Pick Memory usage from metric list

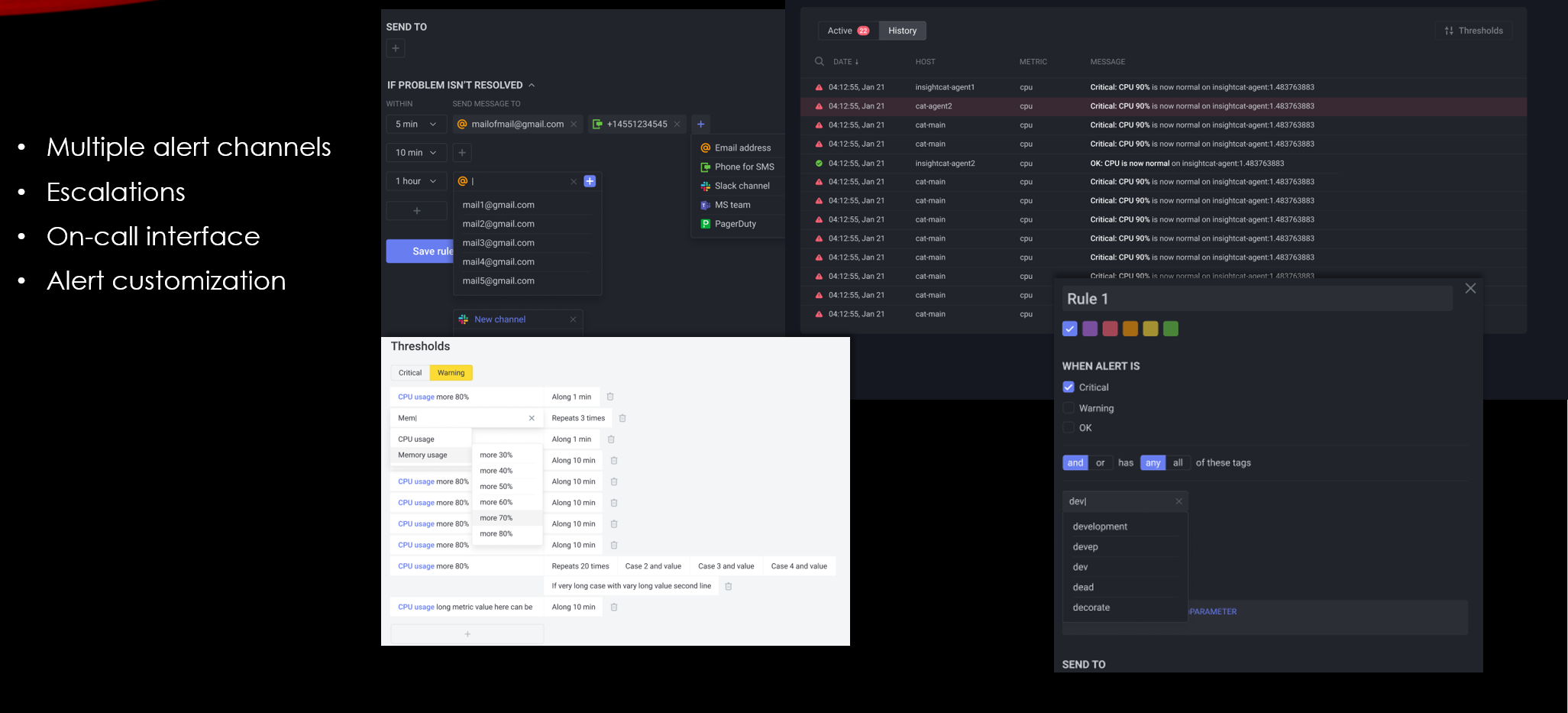pyautogui.click(x=431, y=455)
